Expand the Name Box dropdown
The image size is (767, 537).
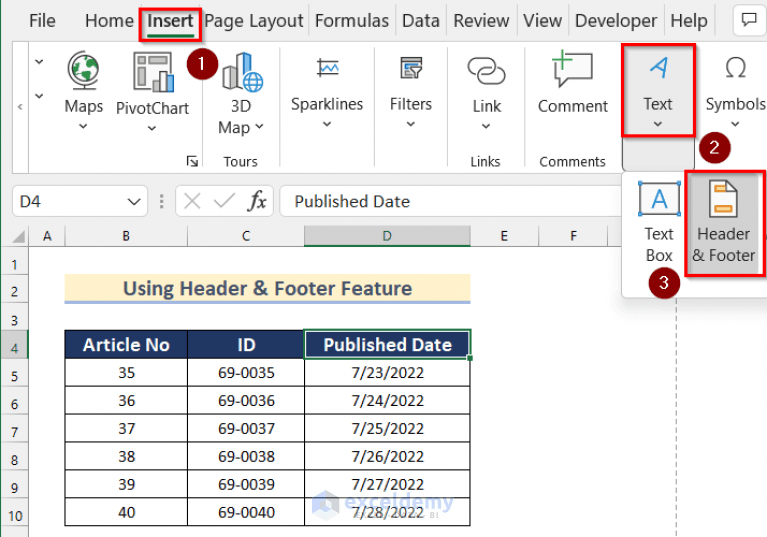click(134, 201)
